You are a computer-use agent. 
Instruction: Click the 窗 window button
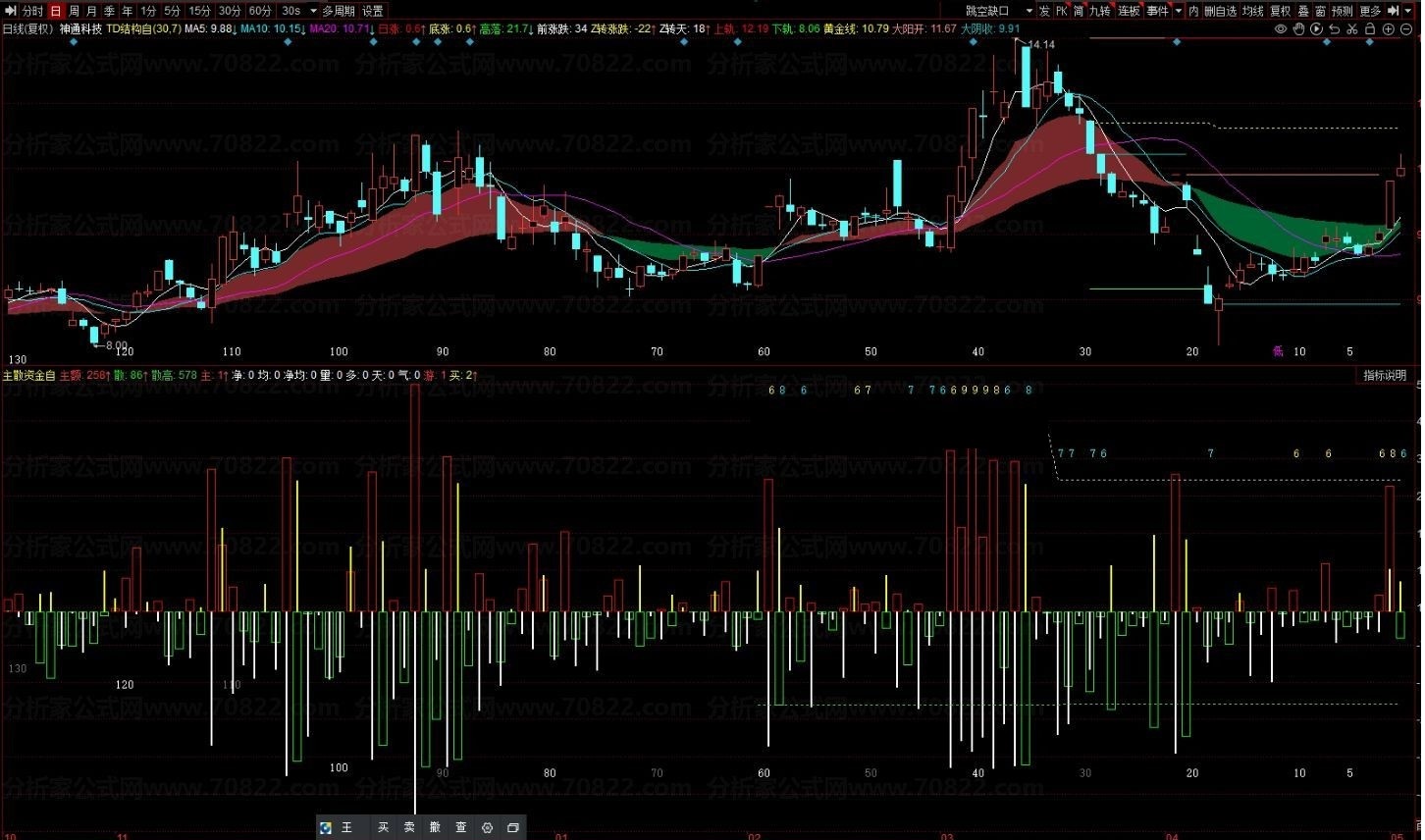tap(1320, 11)
